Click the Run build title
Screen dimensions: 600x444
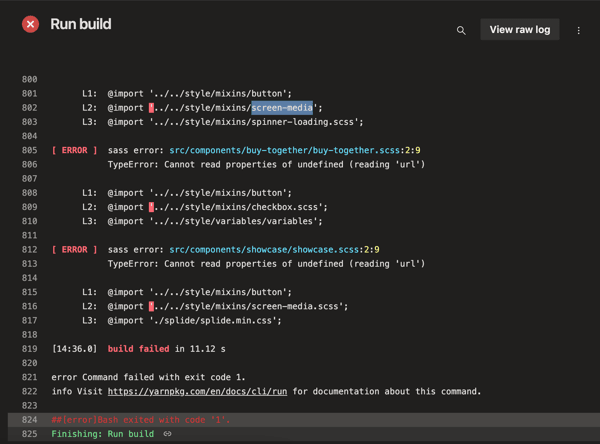click(80, 24)
